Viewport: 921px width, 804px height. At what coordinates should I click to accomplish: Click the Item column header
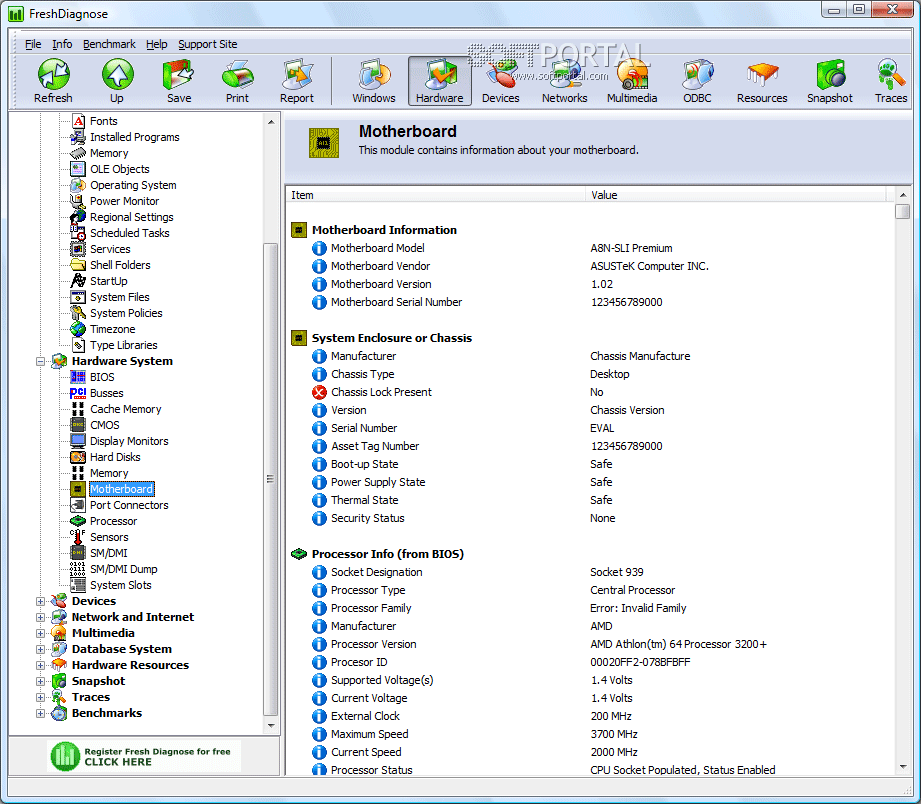pos(435,195)
